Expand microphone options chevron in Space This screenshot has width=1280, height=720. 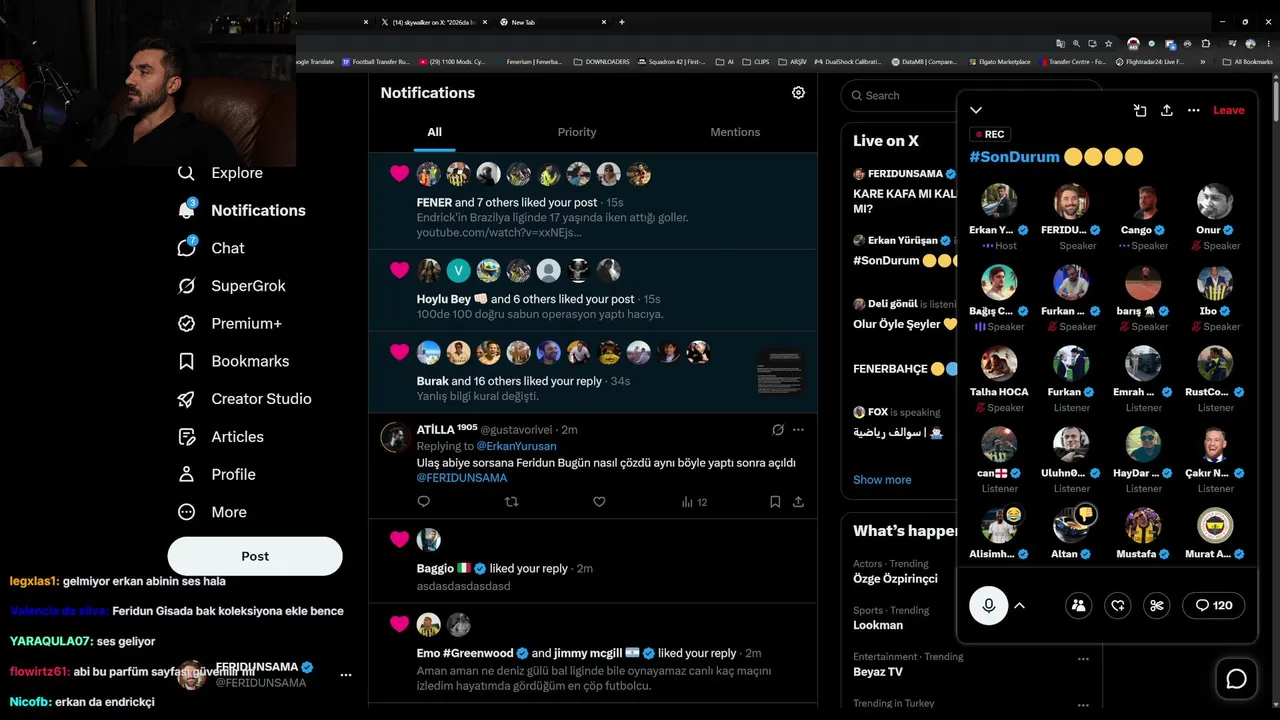[x=1019, y=605]
